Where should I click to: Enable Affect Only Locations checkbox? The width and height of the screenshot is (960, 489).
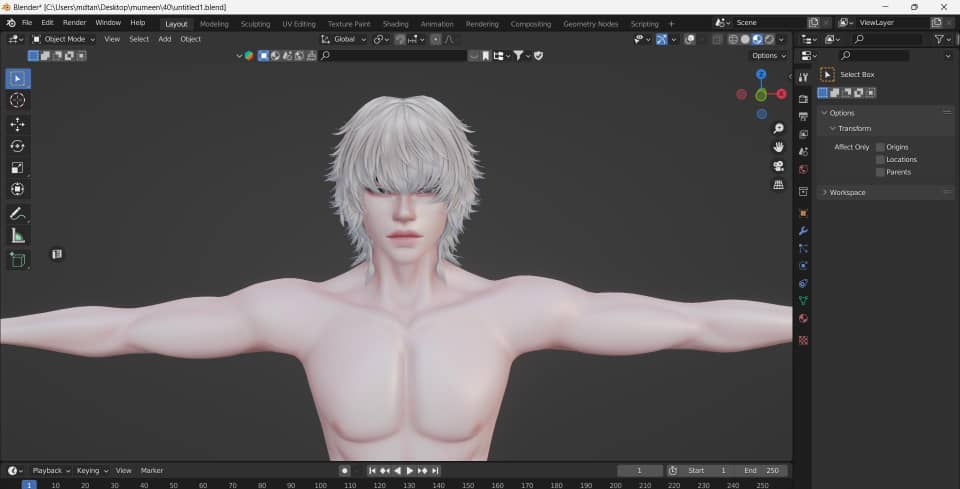[x=880, y=160]
